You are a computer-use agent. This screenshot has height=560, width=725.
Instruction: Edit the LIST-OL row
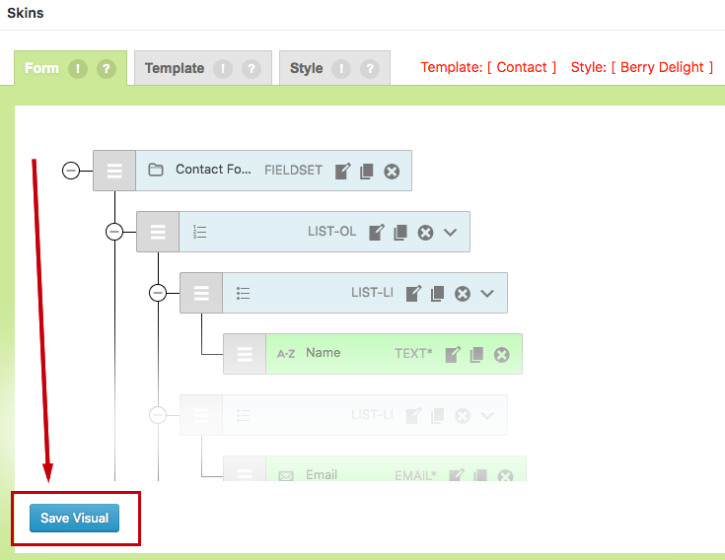[x=376, y=232]
